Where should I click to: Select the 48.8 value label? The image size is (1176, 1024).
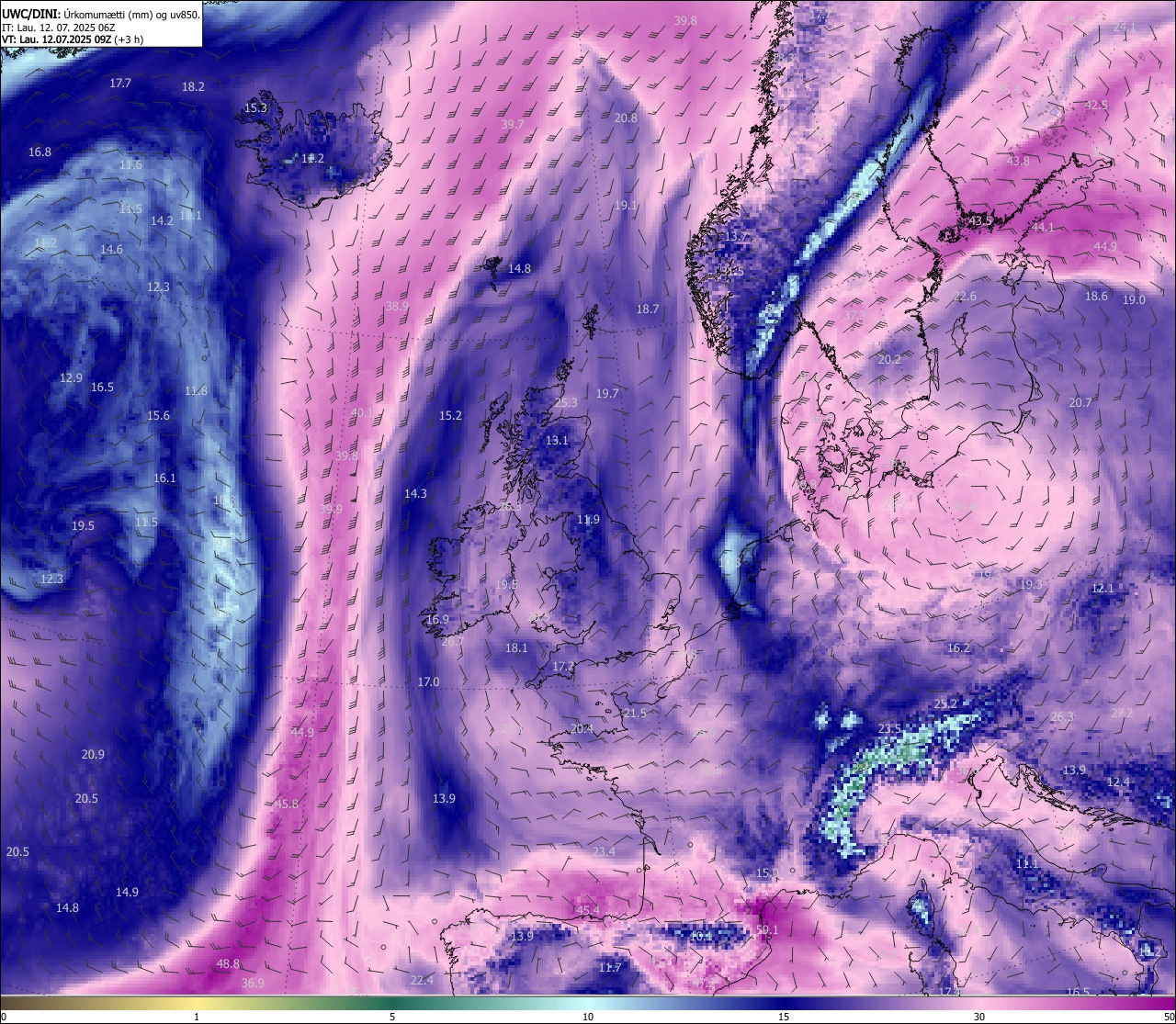[x=228, y=963]
